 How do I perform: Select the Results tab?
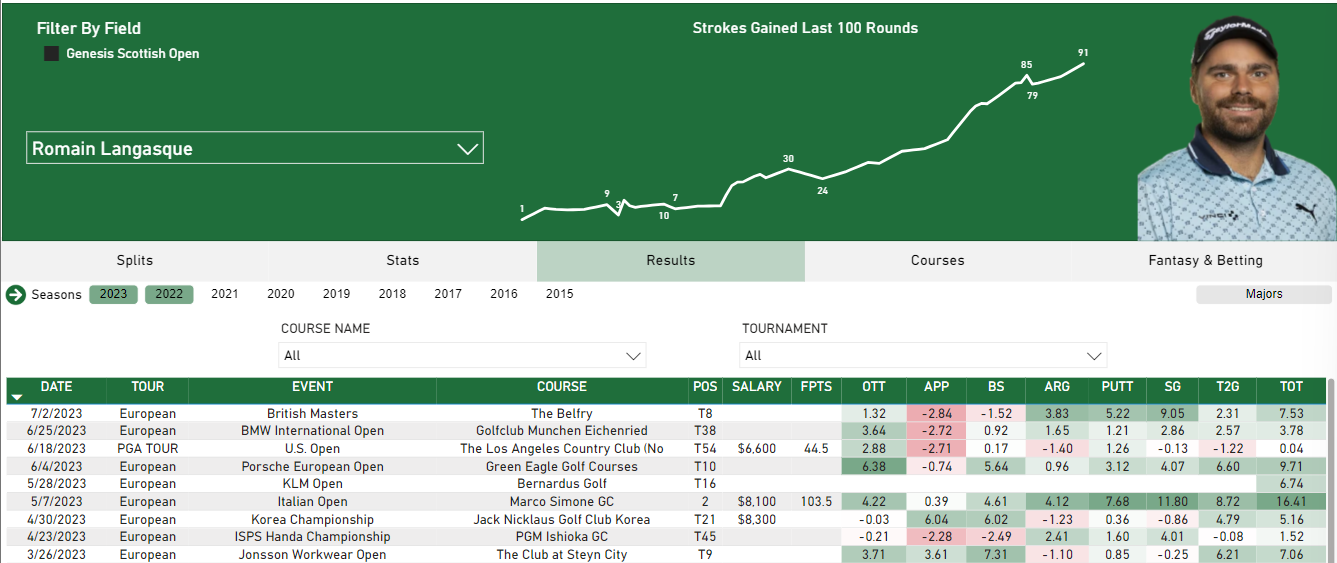coord(671,261)
